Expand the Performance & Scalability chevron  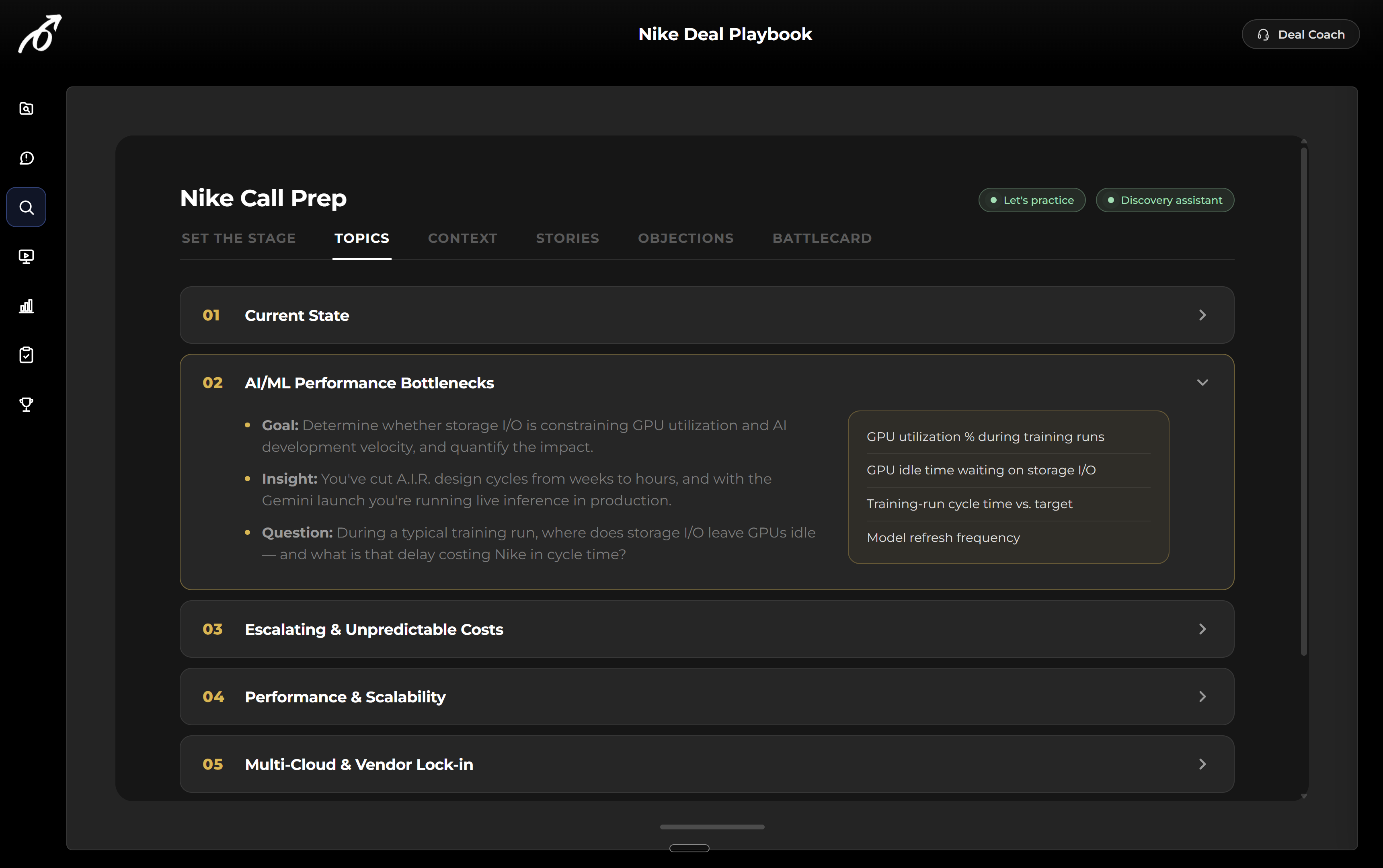click(1202, 696)
